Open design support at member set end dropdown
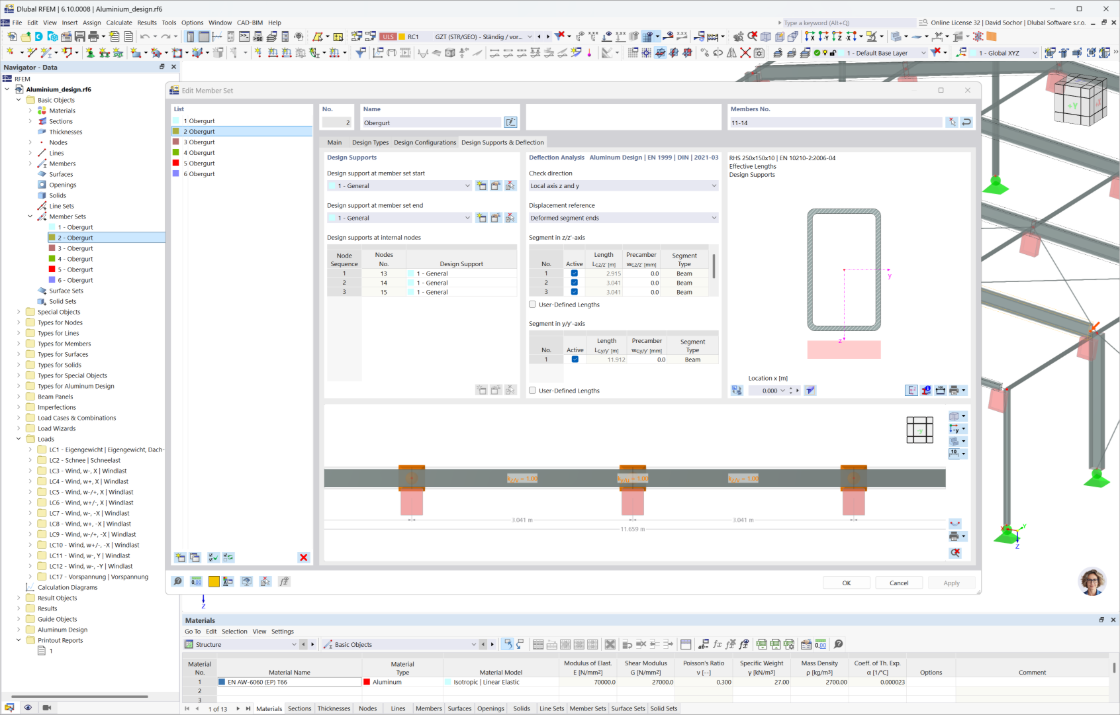The image size is (1120, 715). click(x=467, y=218)
